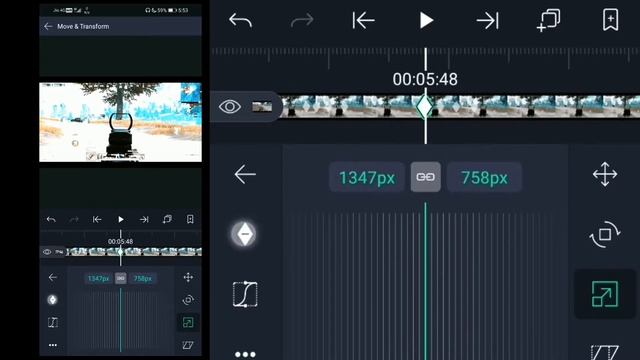Image resolution: width=640 pixels, height=360 pixels.
Task: Click the small video clip strip in phone timeline
Action: coord(134,252)
